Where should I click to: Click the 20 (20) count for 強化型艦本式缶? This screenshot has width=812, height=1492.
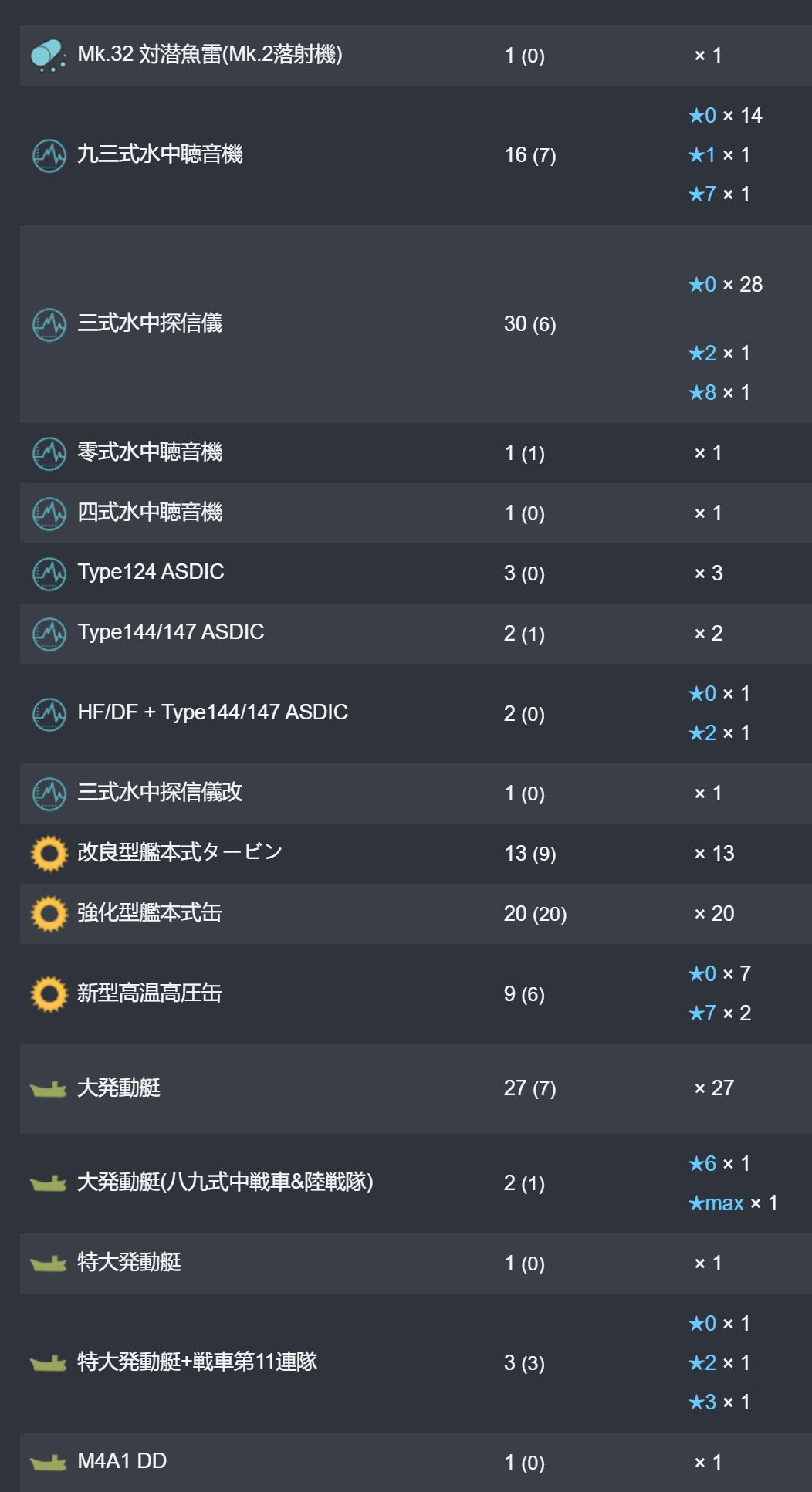coord(535,914)
